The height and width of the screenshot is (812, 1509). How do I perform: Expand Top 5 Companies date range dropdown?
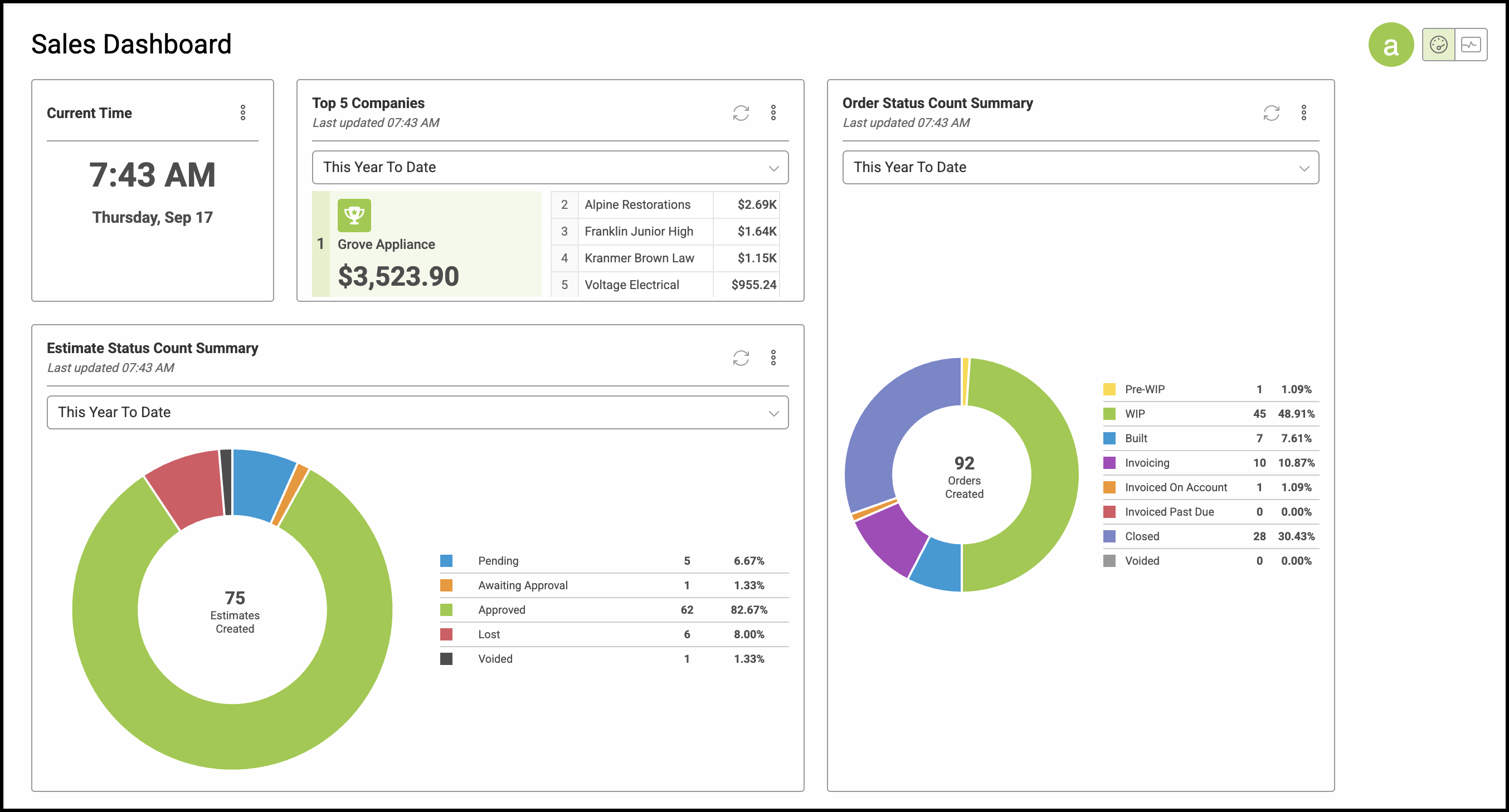549,168
